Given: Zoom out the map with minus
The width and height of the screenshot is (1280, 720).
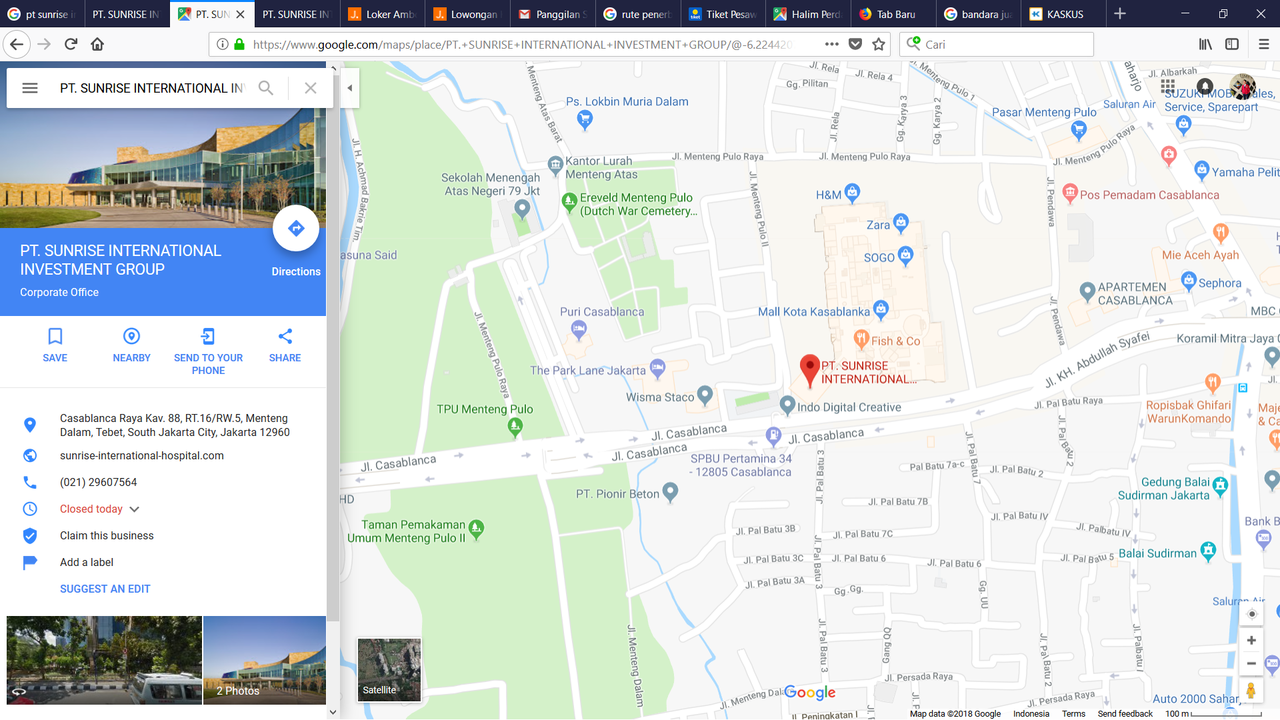Looking at the screenshot, I should pyautogui.click(x=1251, y=663).
